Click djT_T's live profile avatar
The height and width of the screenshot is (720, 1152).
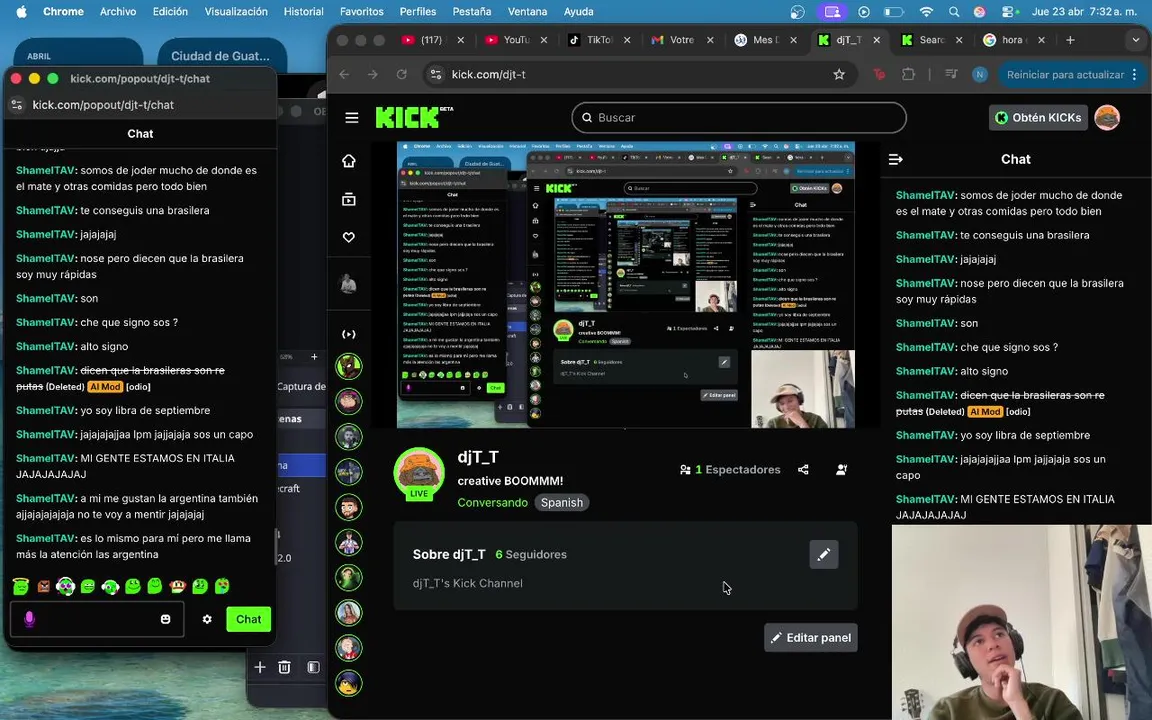point(419,474)
